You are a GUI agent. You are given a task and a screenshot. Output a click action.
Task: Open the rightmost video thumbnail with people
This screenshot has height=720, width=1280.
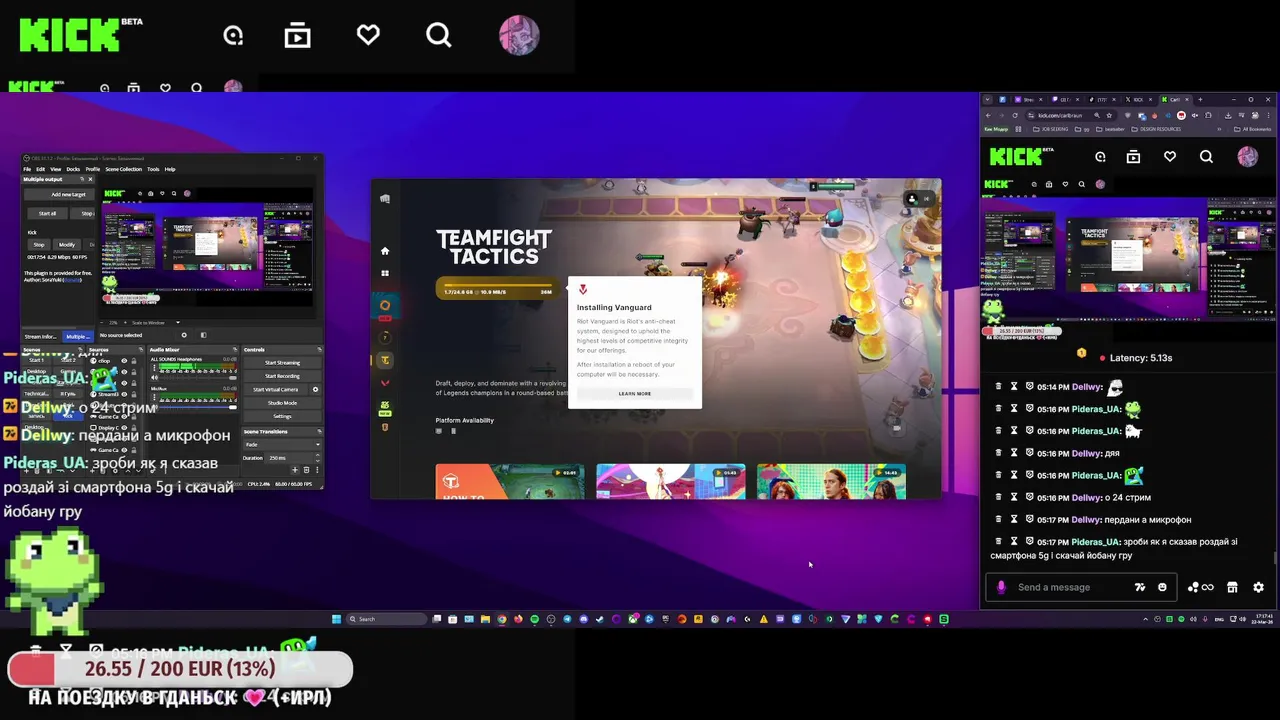pyautogui.click(x=832, y=481)
